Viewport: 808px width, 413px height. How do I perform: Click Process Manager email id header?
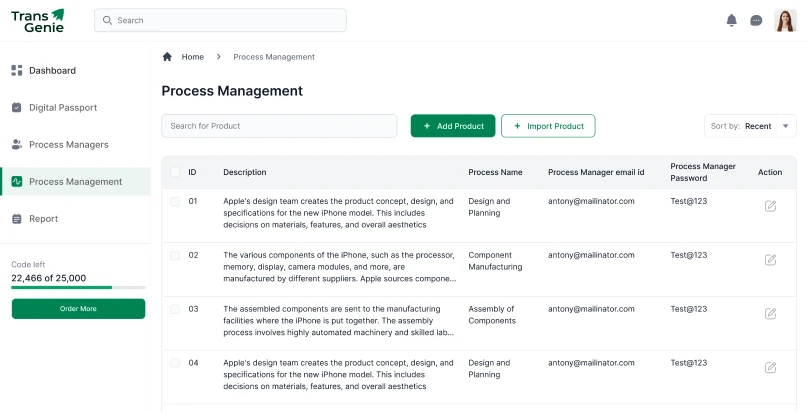point(596,172)
